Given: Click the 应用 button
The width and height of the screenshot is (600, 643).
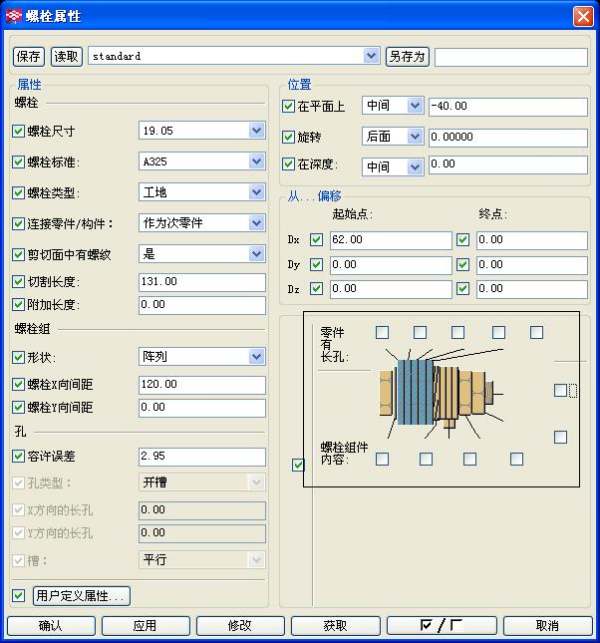Looking at the screenshot, I should [x=145, y=625].
